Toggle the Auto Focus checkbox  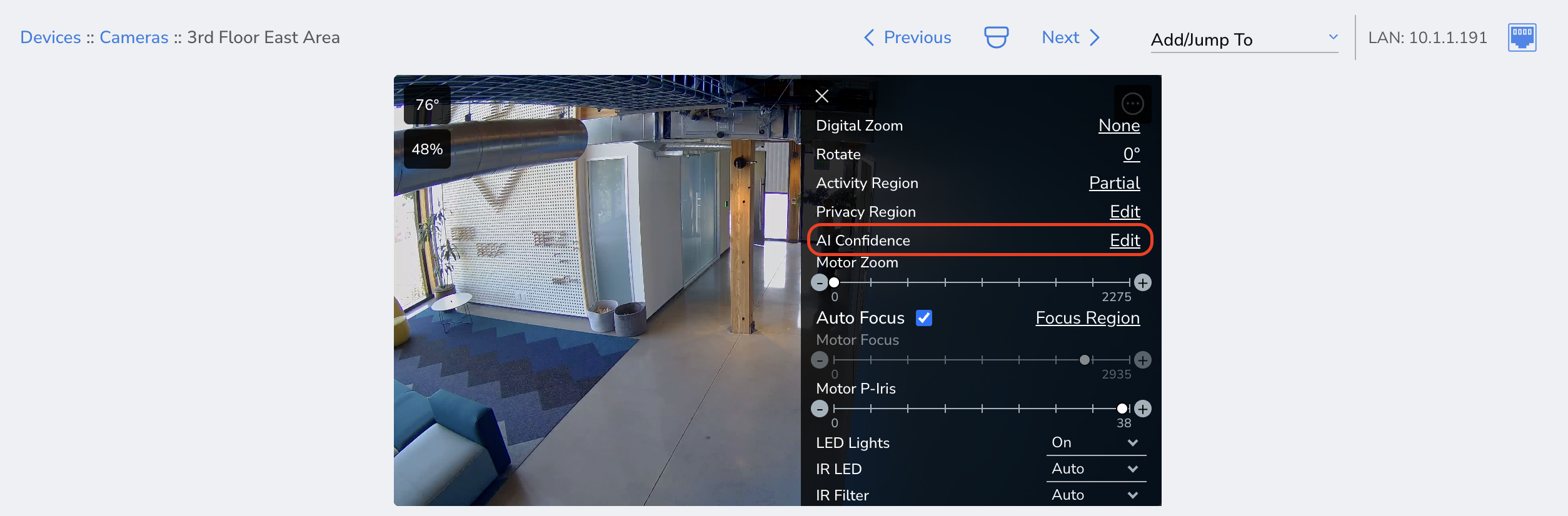pos(924,318)
